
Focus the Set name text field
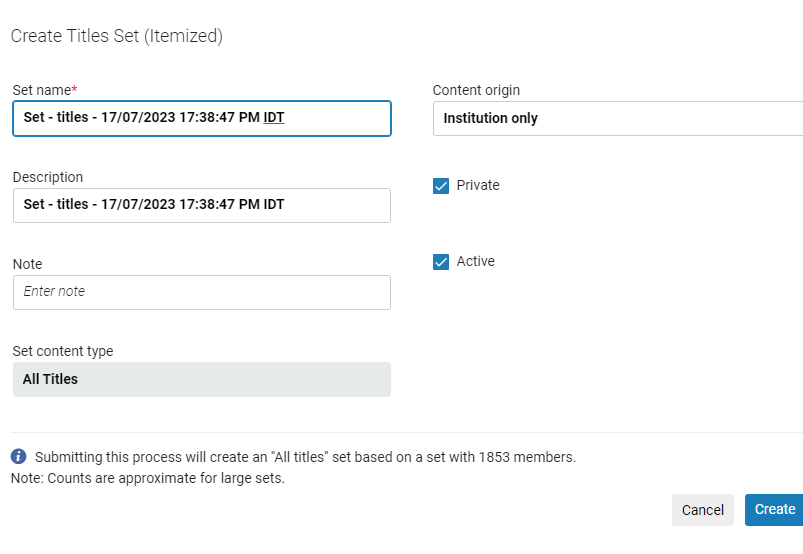(x=201, y=118)
